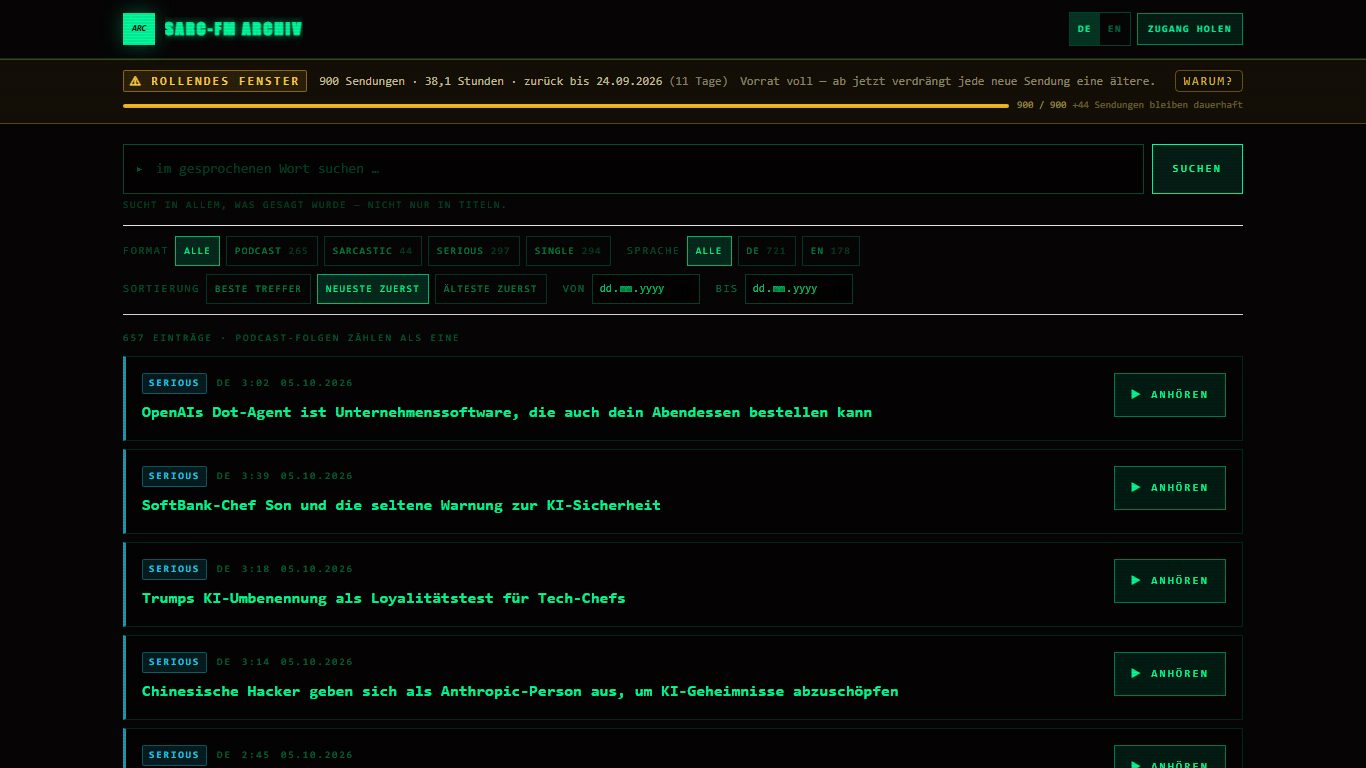
Task: Filter language by DE 721
Action: point(767,251)
